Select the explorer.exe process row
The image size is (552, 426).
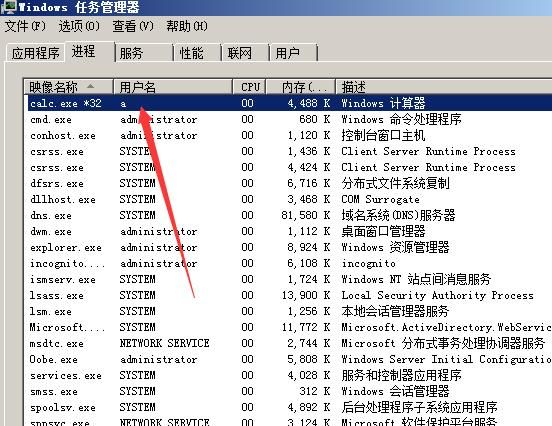[289, 248]
